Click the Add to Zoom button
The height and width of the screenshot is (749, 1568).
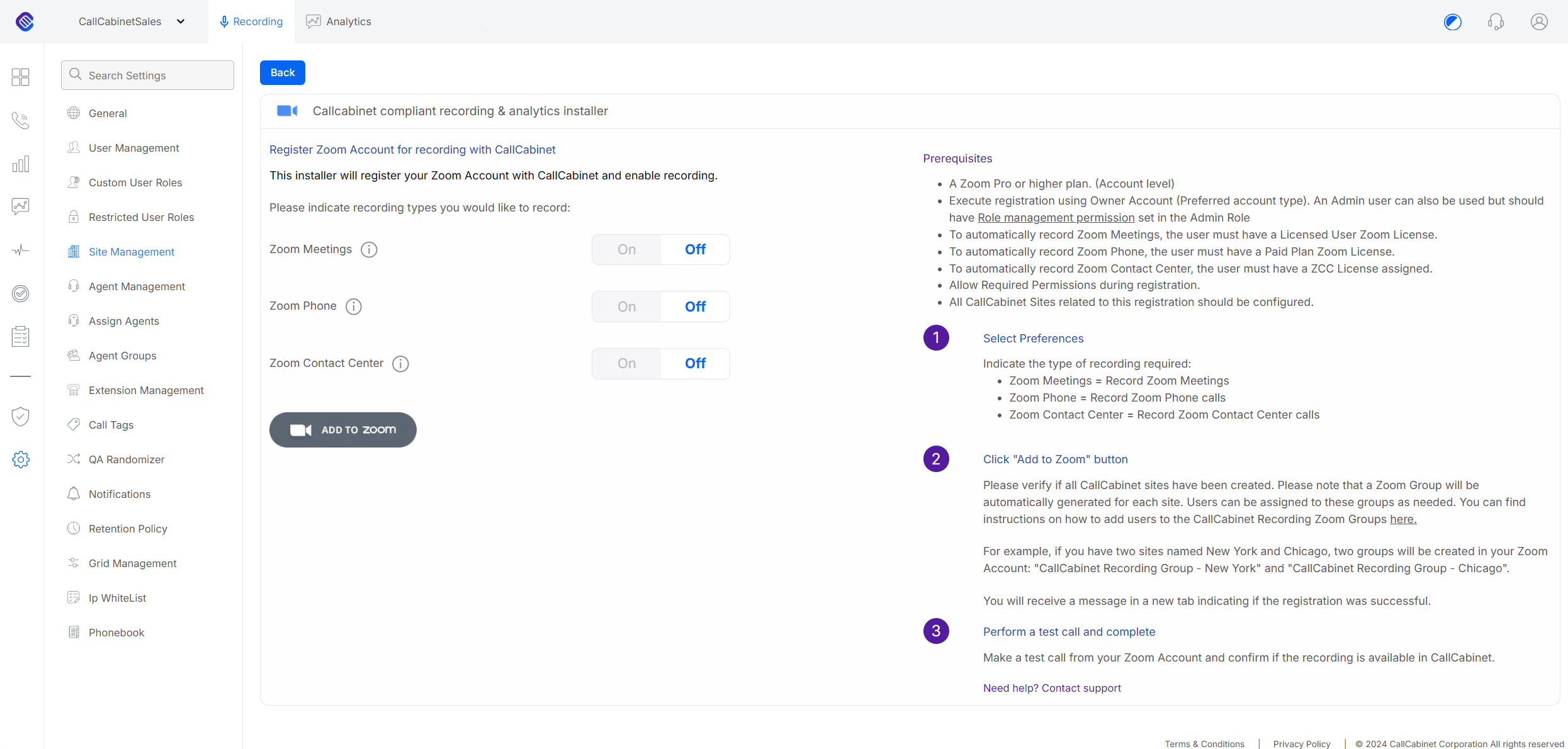[343, 430]
